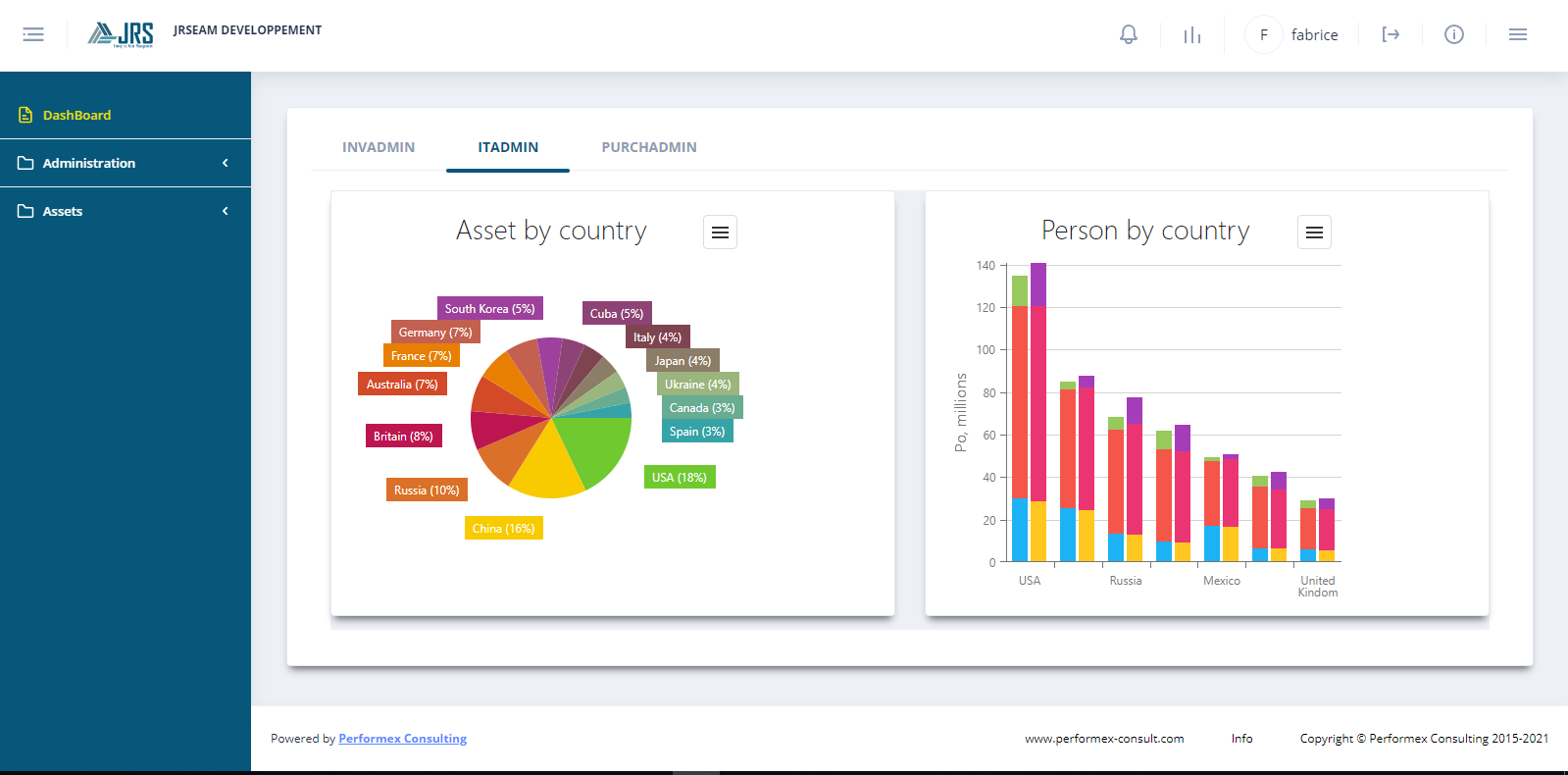Open the Performex Consulting link
Viewport: 1568px width, 775px height.
coord(402,739)
